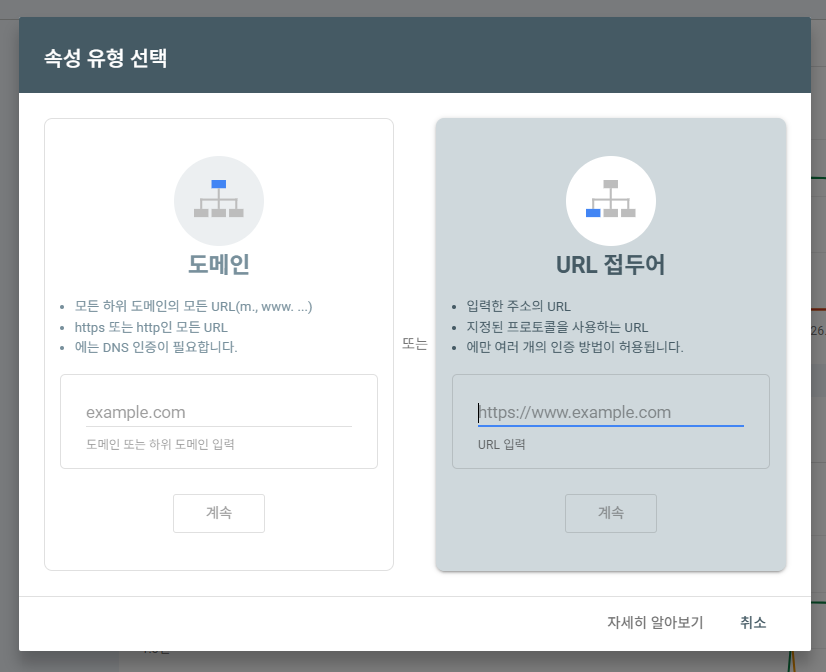Click 'https 또는 http인 모든 URL' bullet
The height and width of the screenshot is (672, 826).
click(x=151, y=327)
